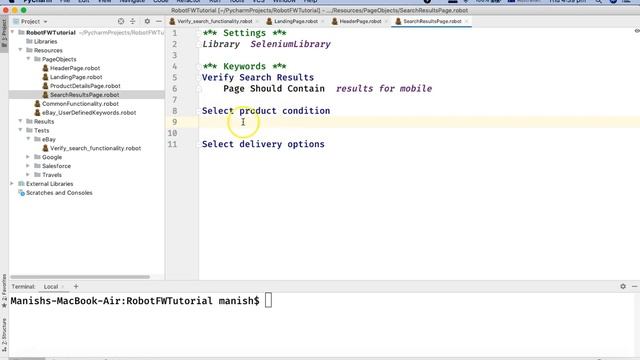
Task: Click 'Select delivery options' keyword text
Action: point(263,144)
